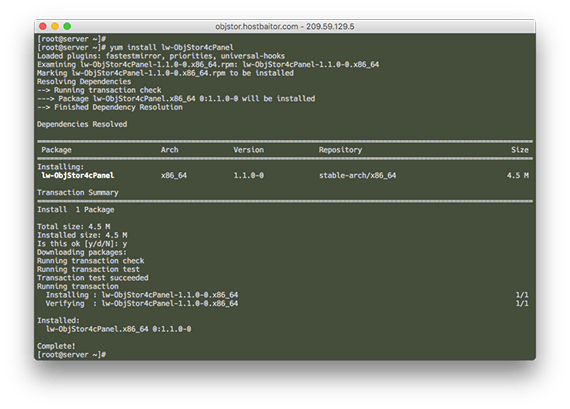Click the 'yum install lw-ObjStor4cPanel' command line

coord(135,48)
